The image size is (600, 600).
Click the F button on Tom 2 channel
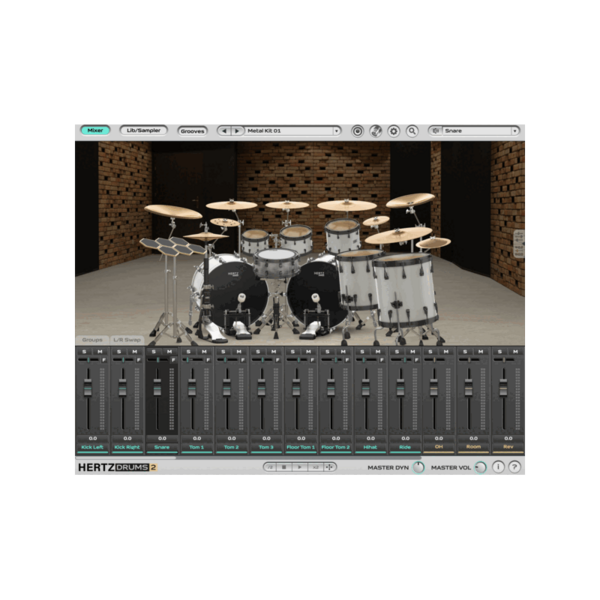[x=243, y=360]
